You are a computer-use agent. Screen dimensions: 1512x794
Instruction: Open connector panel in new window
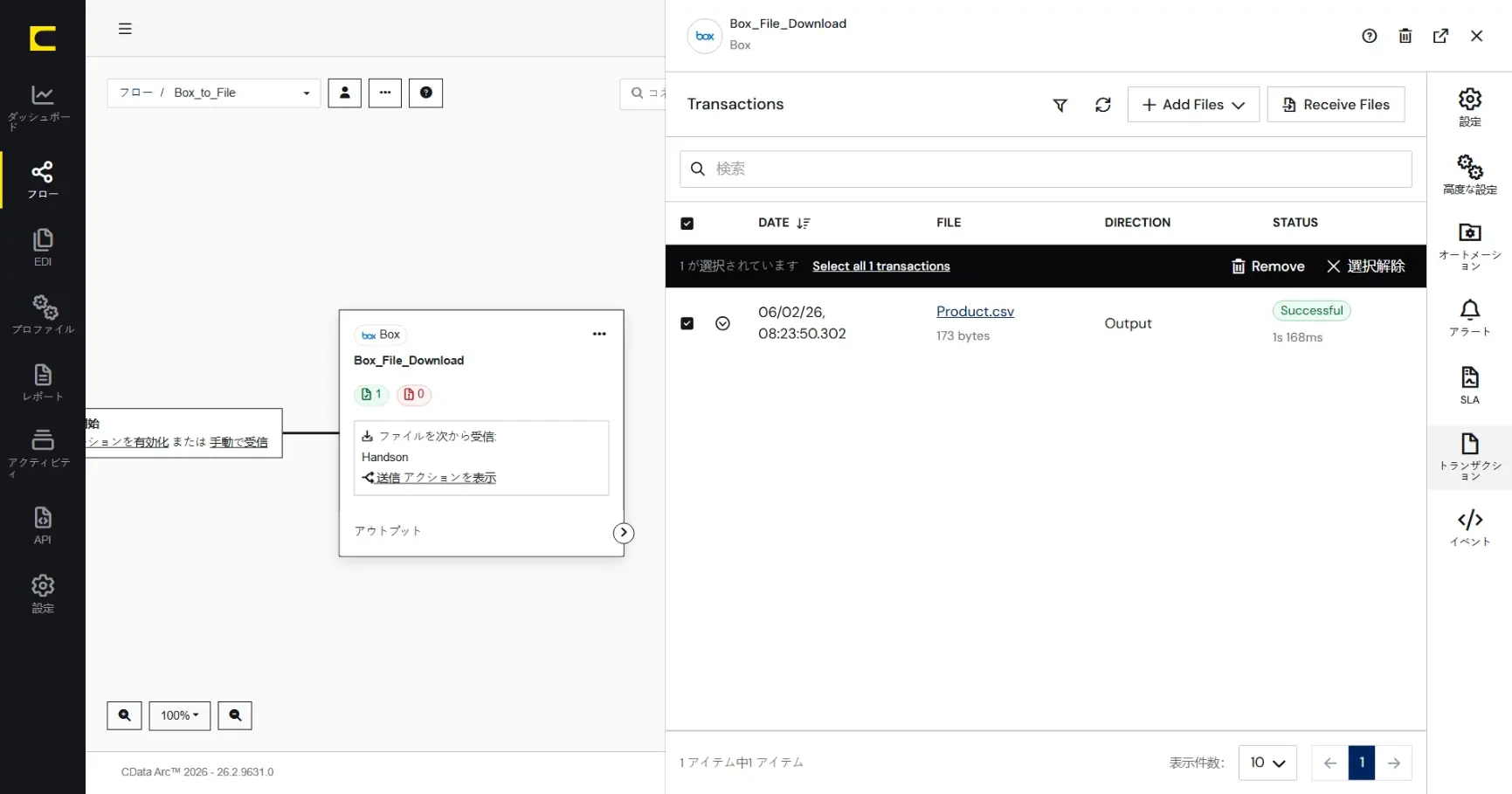(1441, 36)
